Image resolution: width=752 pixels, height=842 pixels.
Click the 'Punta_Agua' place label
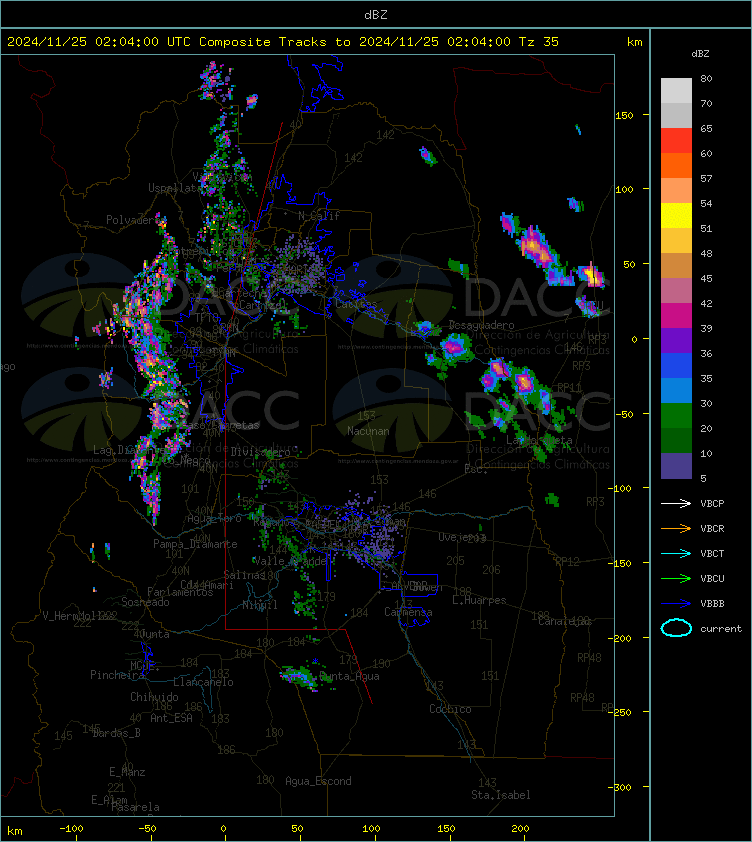pos(350,676)
